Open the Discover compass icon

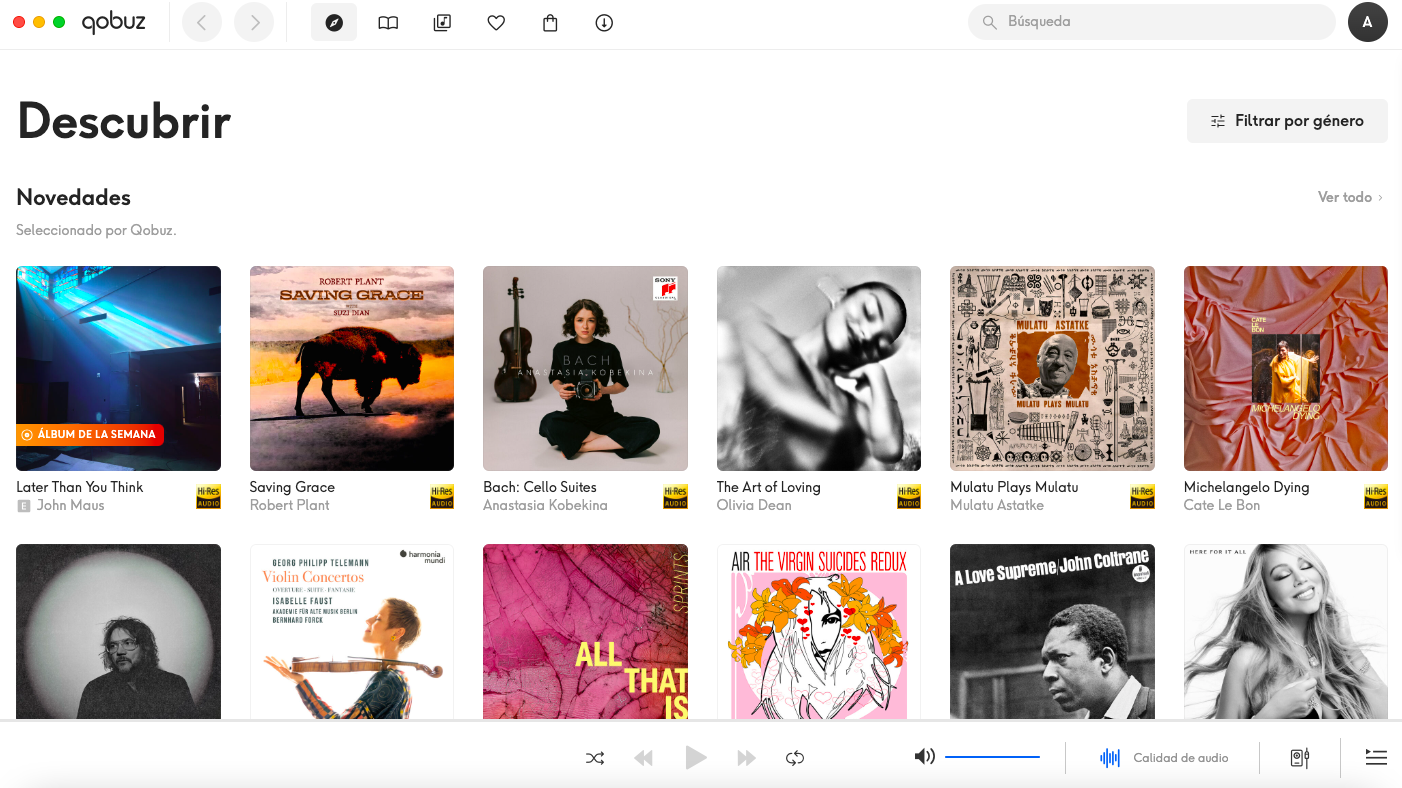coord(334,22)
